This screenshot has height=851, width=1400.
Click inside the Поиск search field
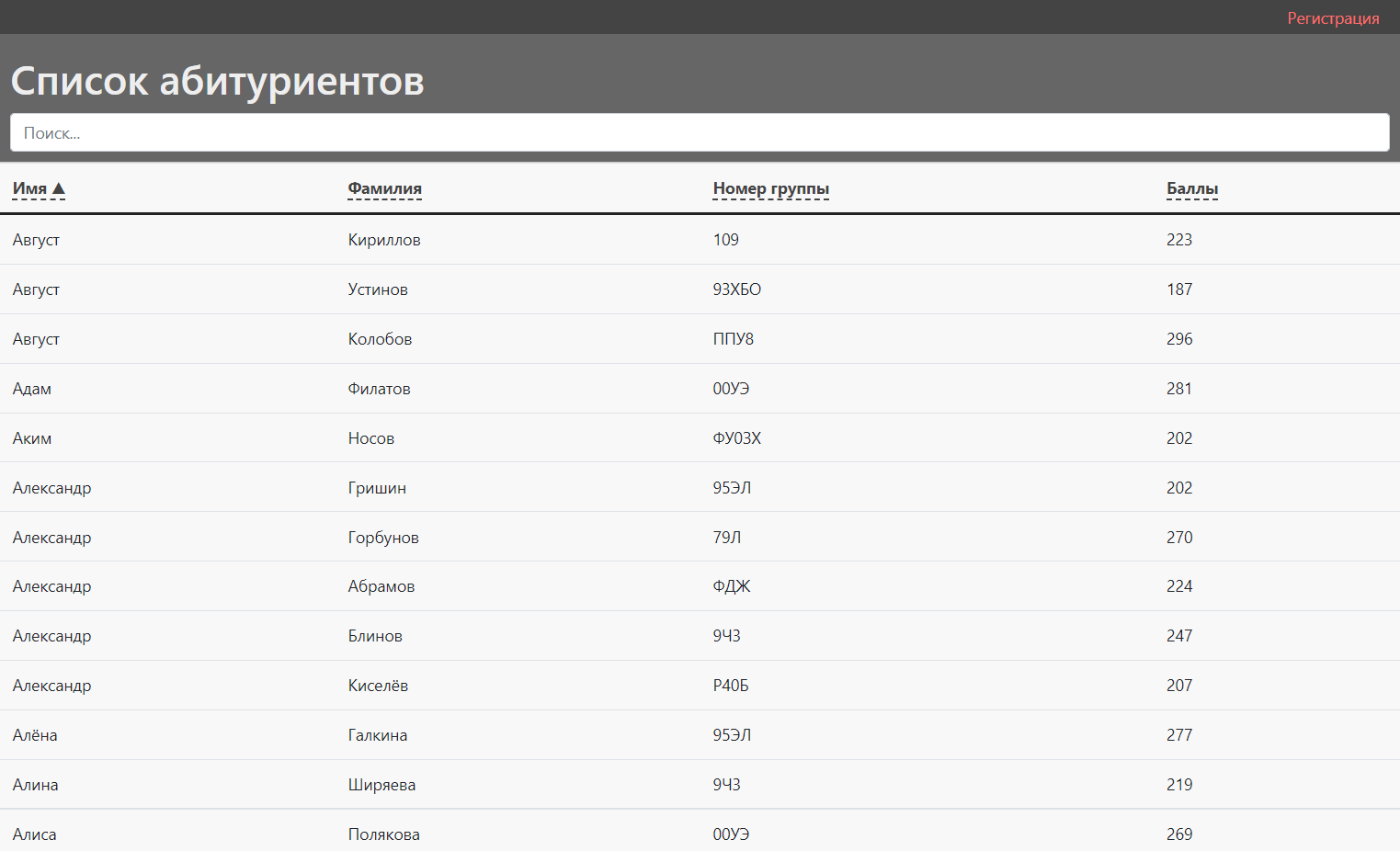700,132
